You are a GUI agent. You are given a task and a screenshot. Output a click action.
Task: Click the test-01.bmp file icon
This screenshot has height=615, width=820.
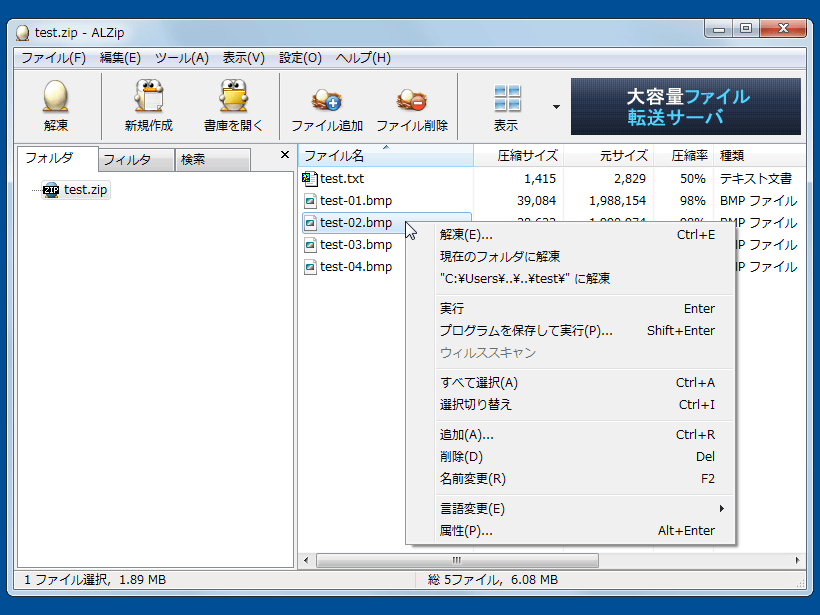point(310,201)
